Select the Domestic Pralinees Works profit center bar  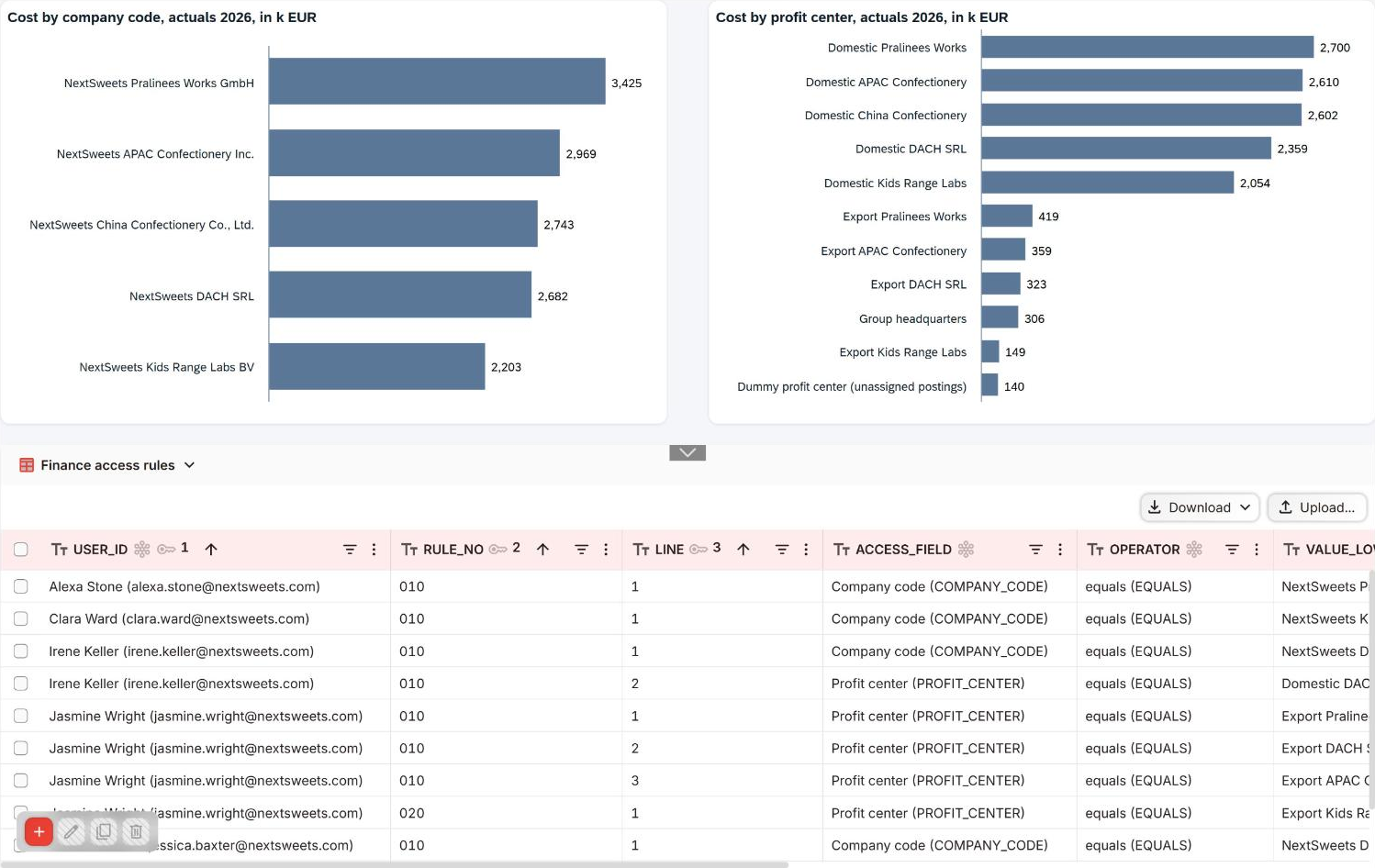1147,47
